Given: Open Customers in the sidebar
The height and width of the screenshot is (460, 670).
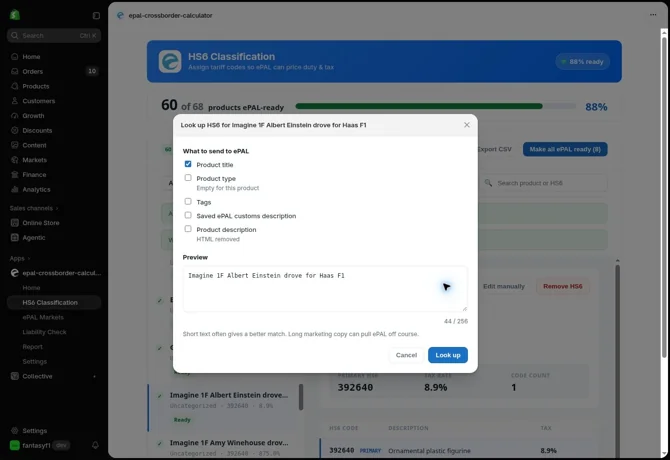Looking at the screenshot, I should coord(38,101).
